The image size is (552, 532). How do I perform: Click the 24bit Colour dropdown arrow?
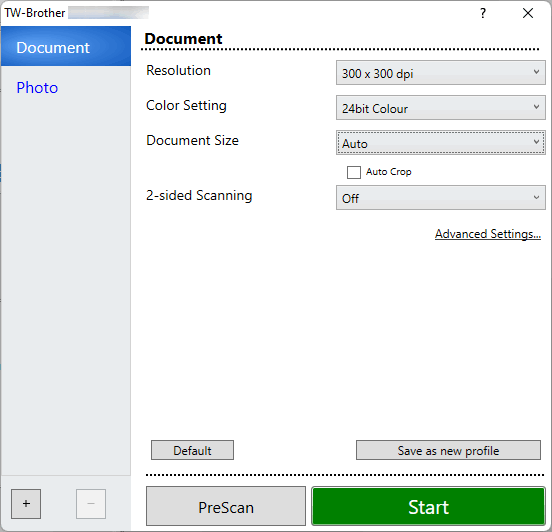point(536,107)
